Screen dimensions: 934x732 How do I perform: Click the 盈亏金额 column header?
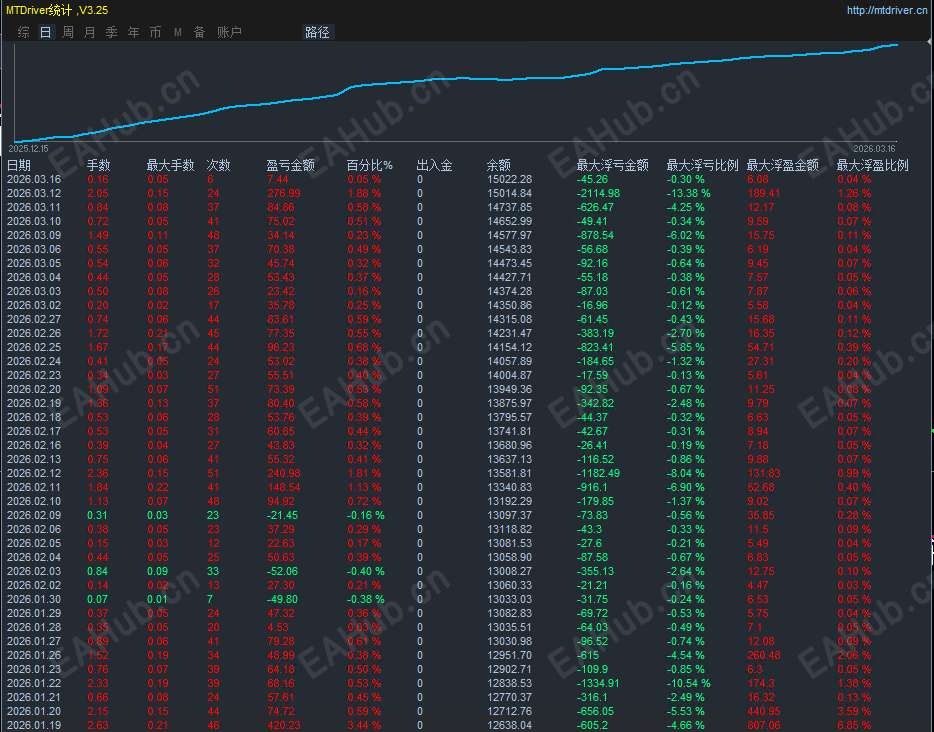290,165
